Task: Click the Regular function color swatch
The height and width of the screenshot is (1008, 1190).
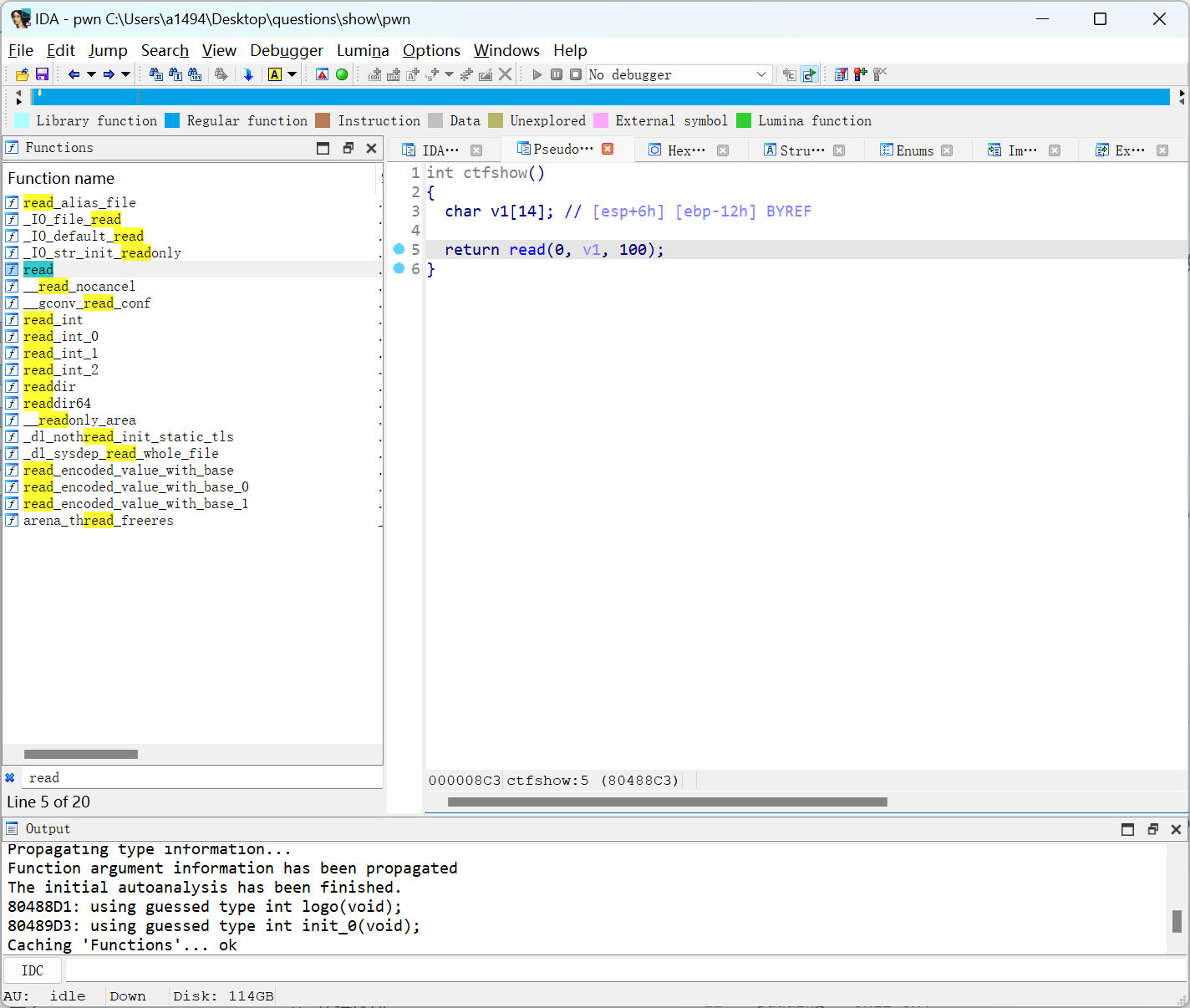Action: point(172,120)
